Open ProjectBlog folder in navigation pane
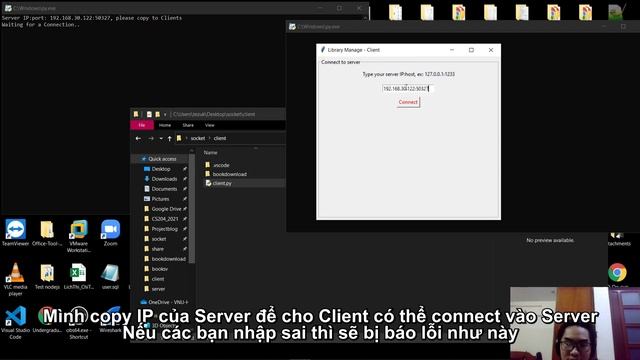640x360 pixels. pos(164,229)
